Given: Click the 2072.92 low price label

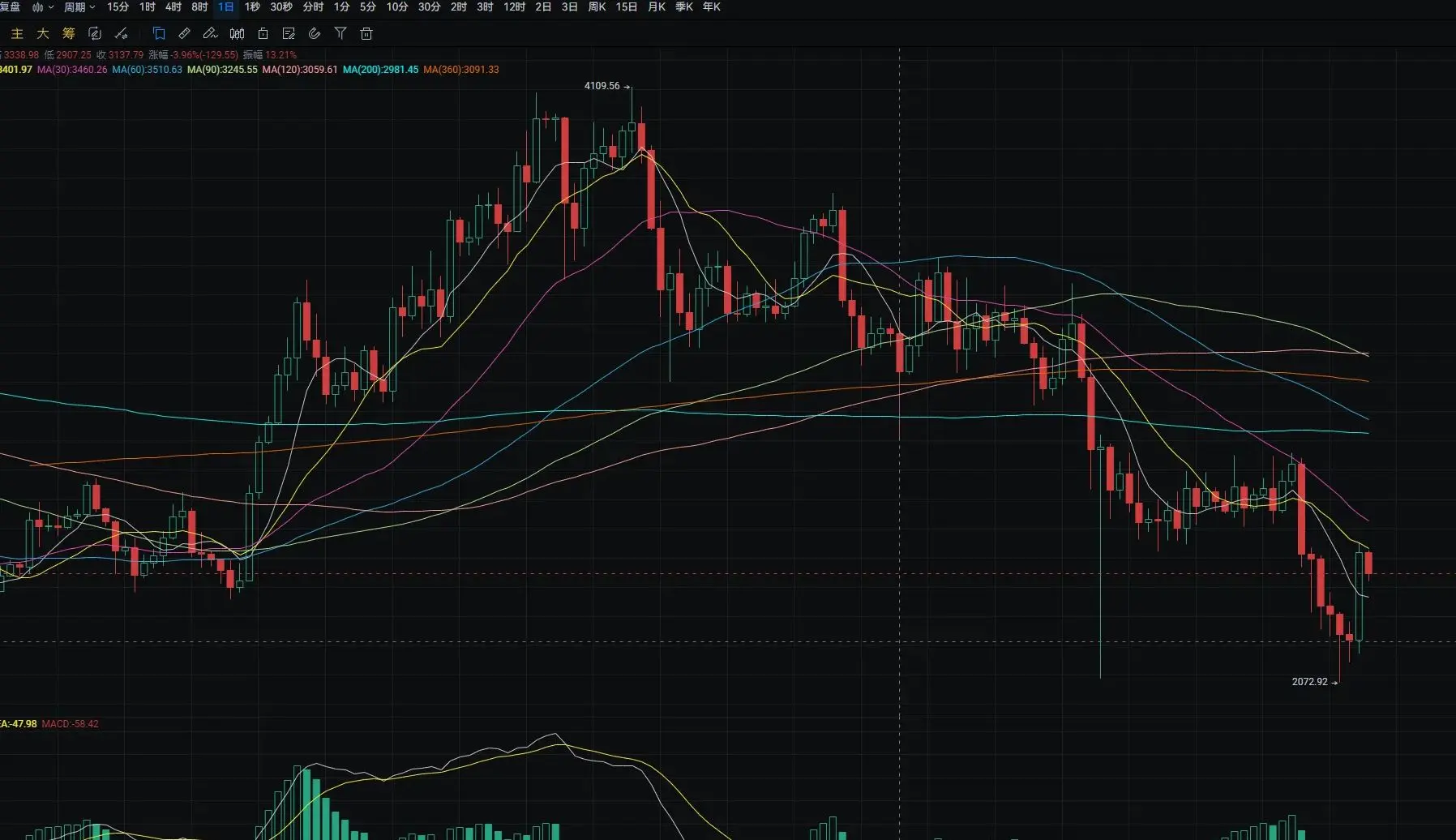Looking at the screenshot, I should [x=1310, y=682].
